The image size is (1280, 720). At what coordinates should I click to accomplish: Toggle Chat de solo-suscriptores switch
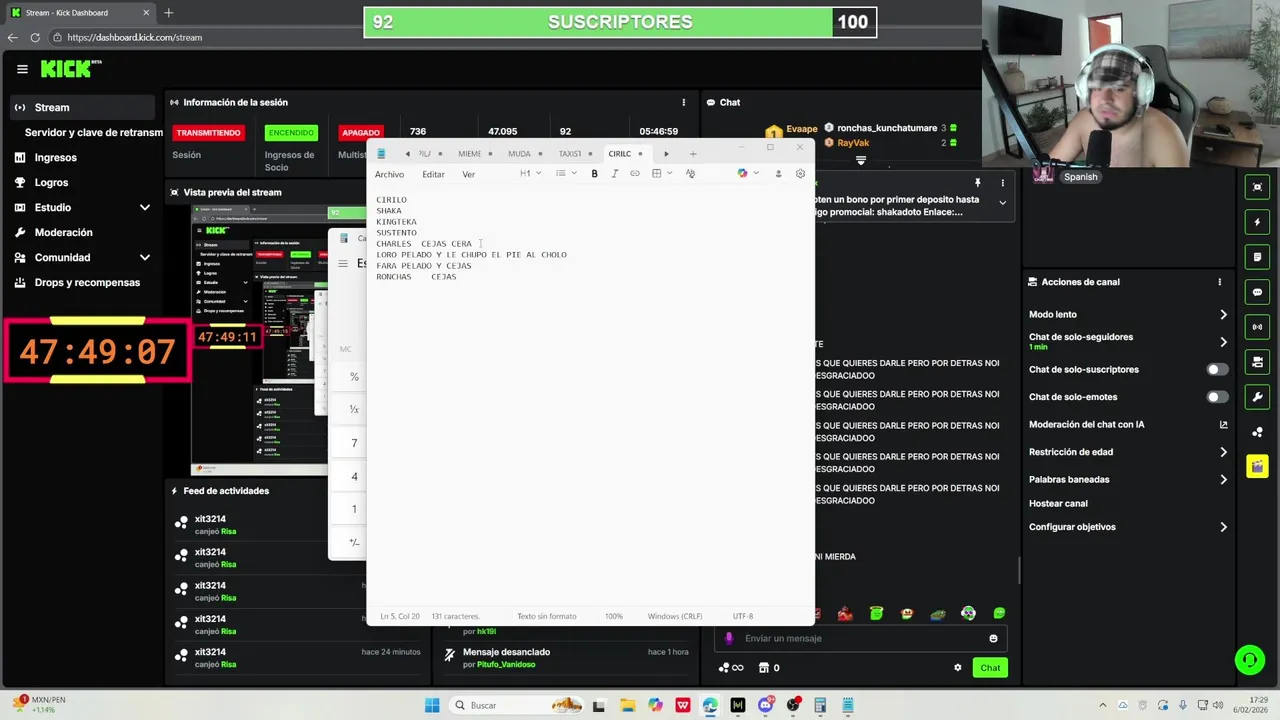point(1217,370)
